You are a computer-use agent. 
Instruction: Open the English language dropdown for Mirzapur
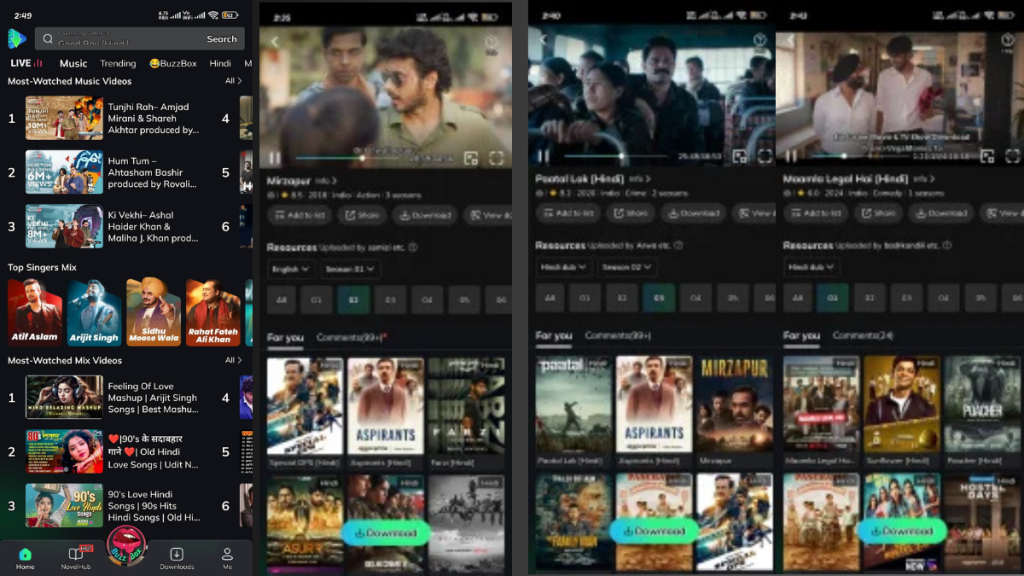[x=291, y=270]
